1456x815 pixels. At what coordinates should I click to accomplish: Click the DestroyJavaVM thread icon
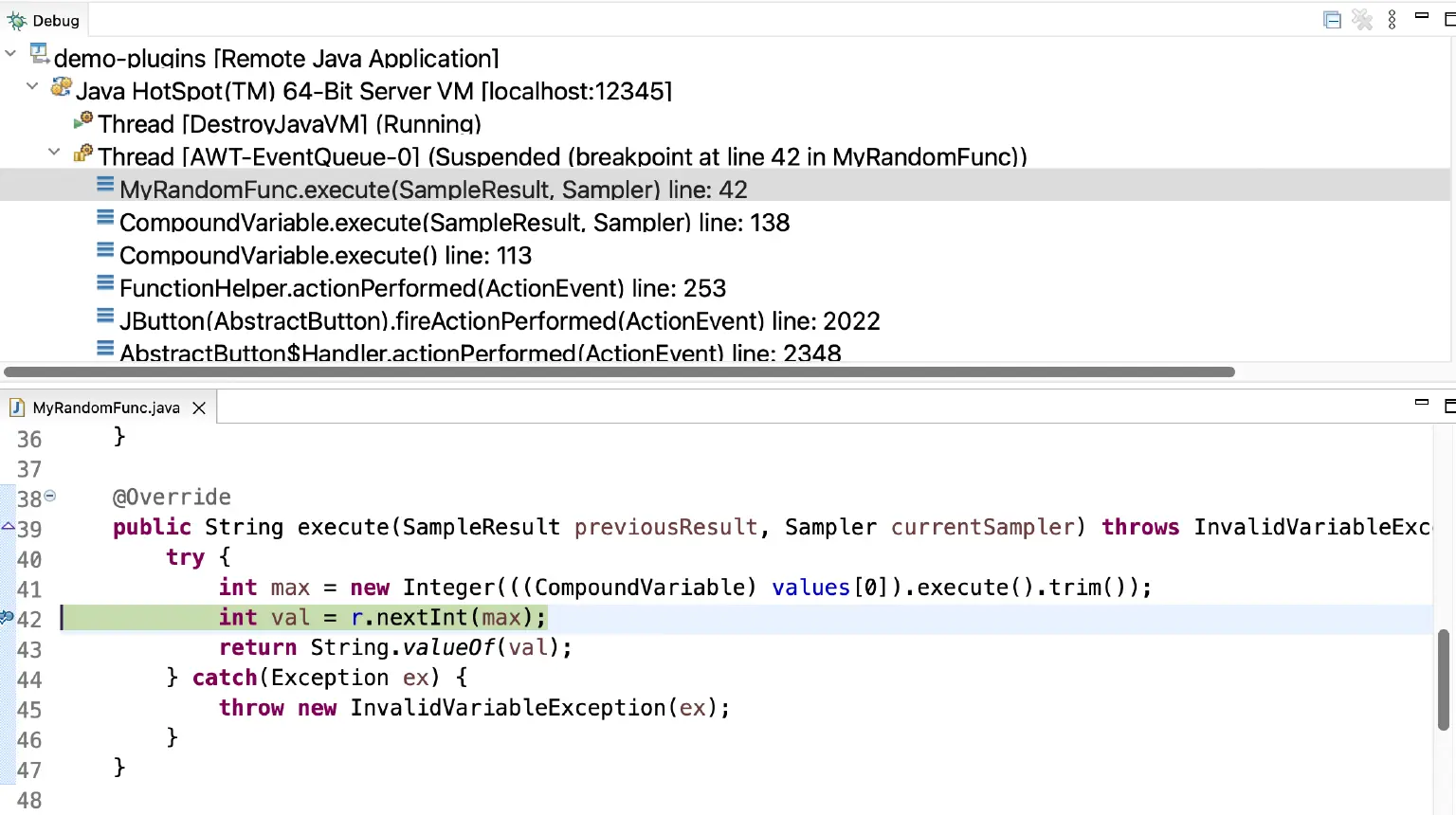pyautogui.click(x=83, y=121)
